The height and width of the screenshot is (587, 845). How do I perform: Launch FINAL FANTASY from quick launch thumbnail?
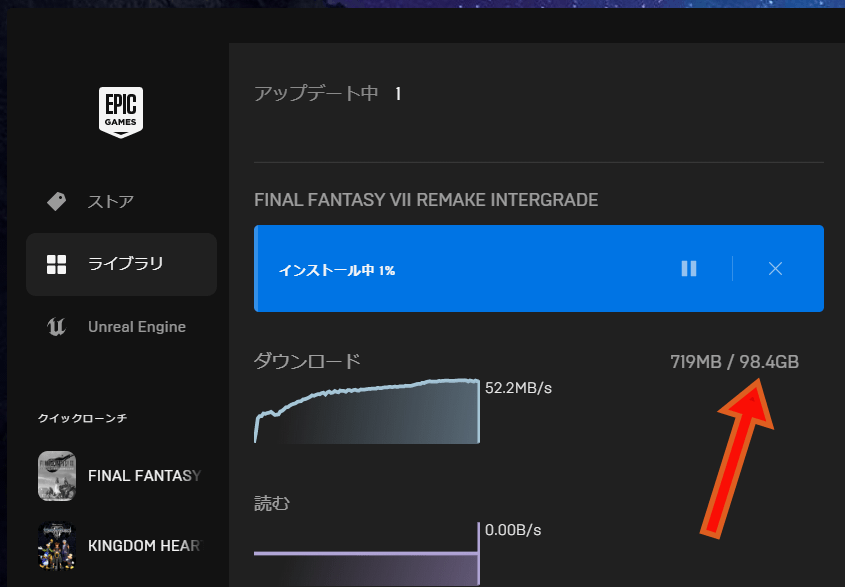[x=57, y=476]
